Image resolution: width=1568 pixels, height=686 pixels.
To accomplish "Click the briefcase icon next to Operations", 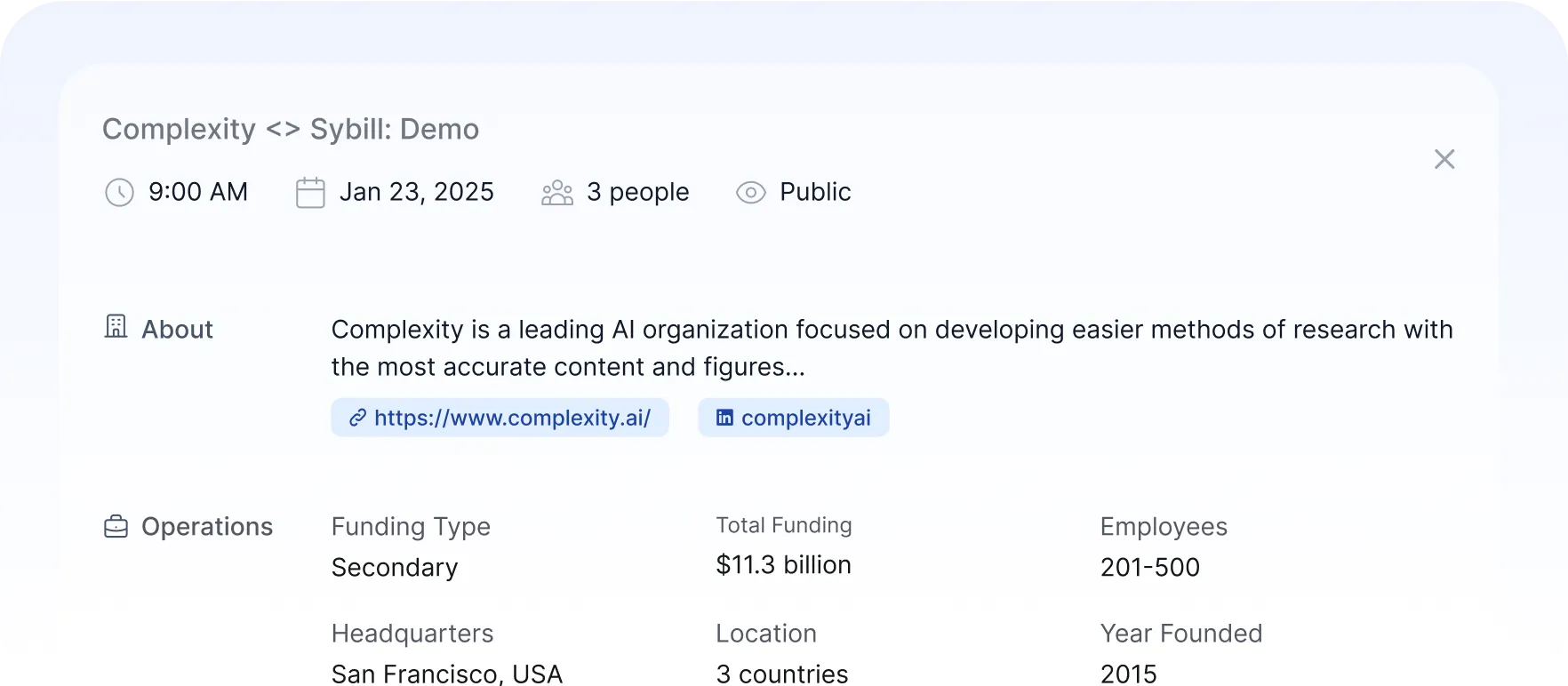I will pyautogui.click(x=116, y=526).
